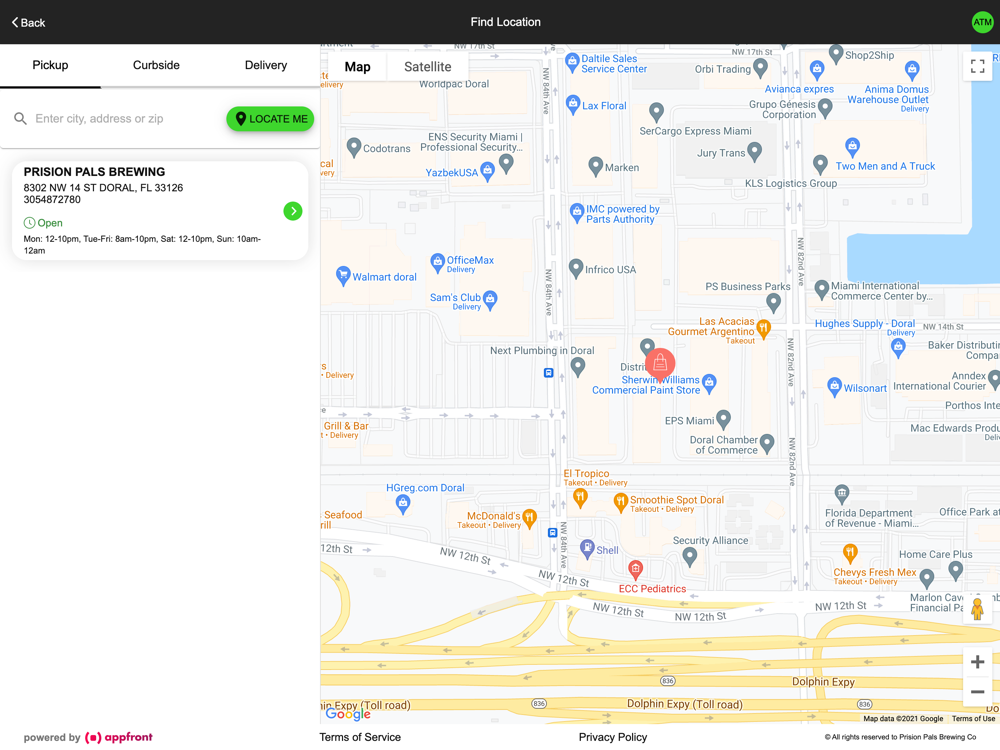The width and height of the screenshot is (1000, 750).
Task: Open the map's Terms of Use link
Action: (x=973, y=719)
